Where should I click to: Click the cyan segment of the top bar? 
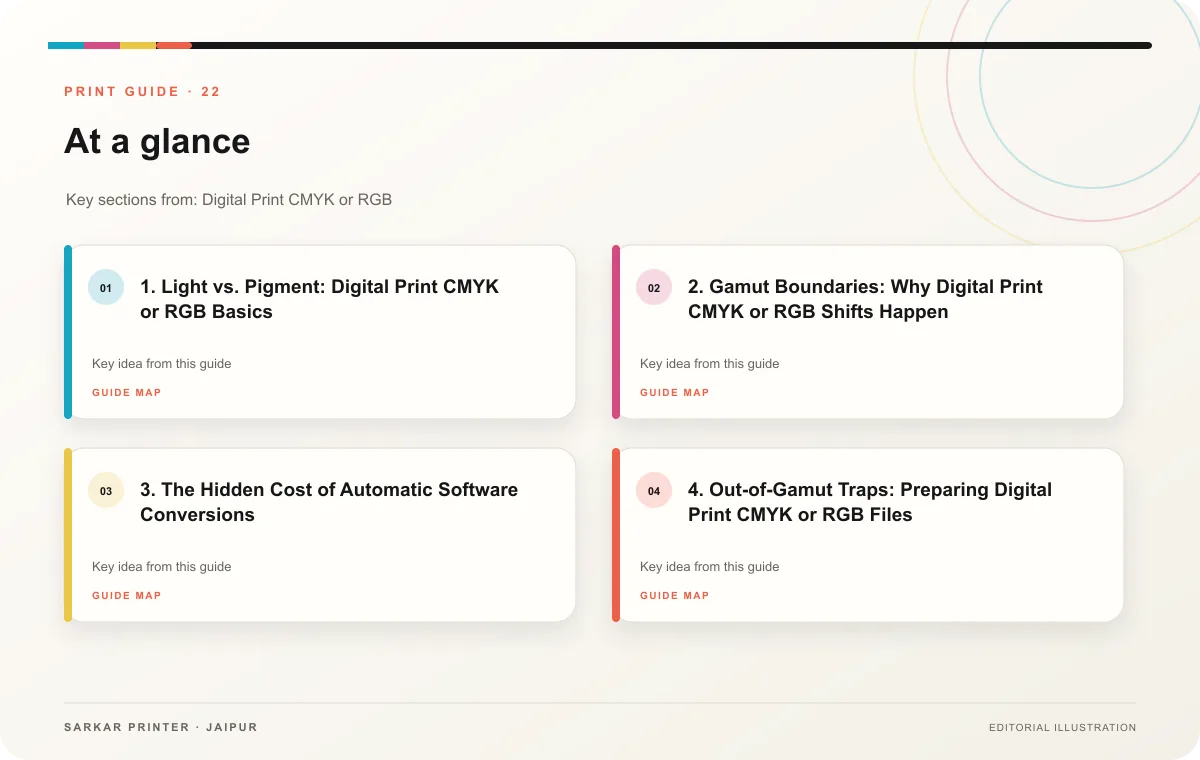click(66, 45)
